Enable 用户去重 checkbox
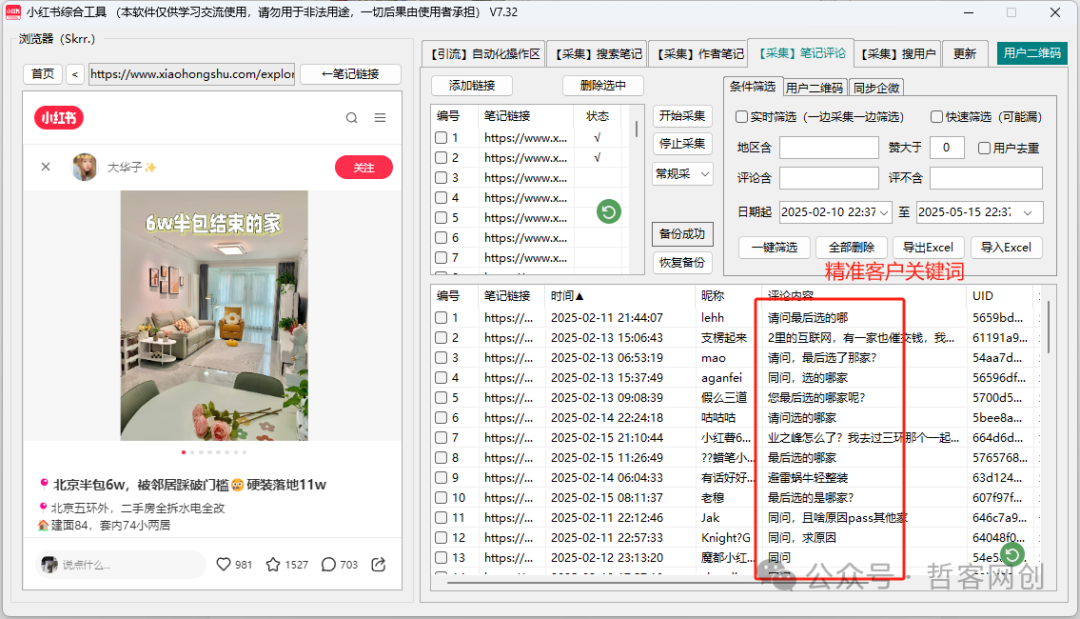 (984, 148)
